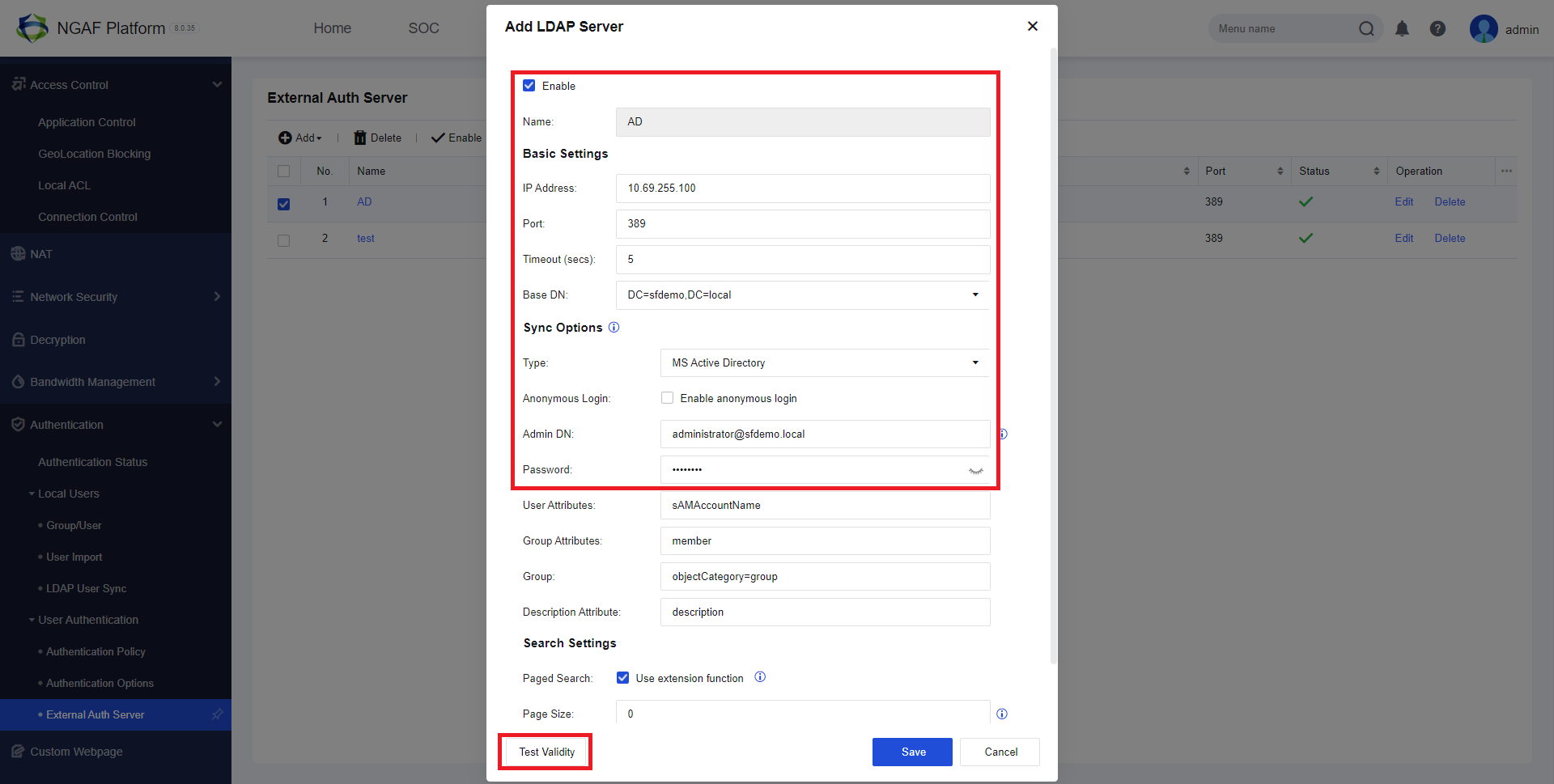Click the Page Size info icon
The image size is (1554, 784).
click(x=1002, y=714)
